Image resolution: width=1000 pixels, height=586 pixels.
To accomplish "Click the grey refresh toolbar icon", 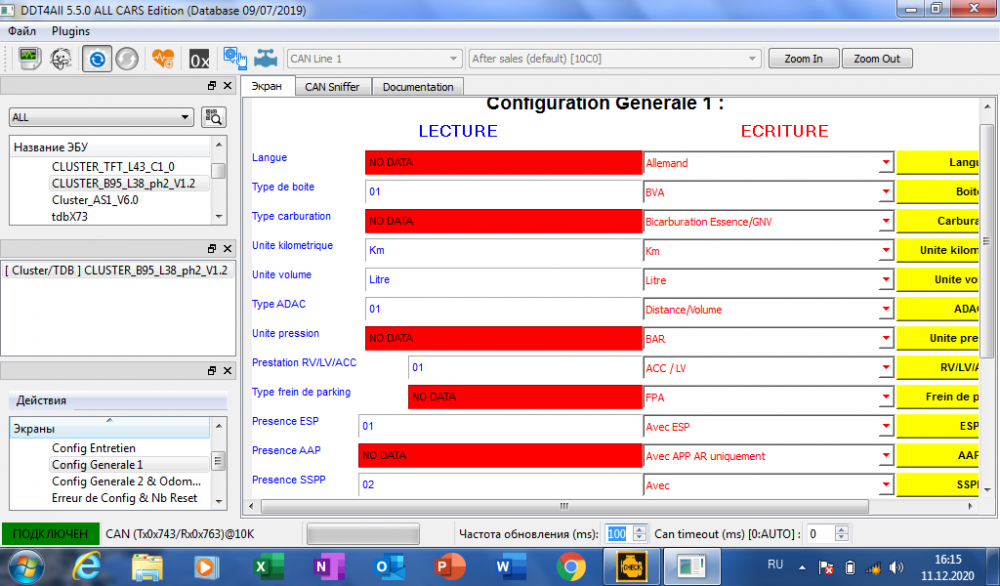I will 127,59.
